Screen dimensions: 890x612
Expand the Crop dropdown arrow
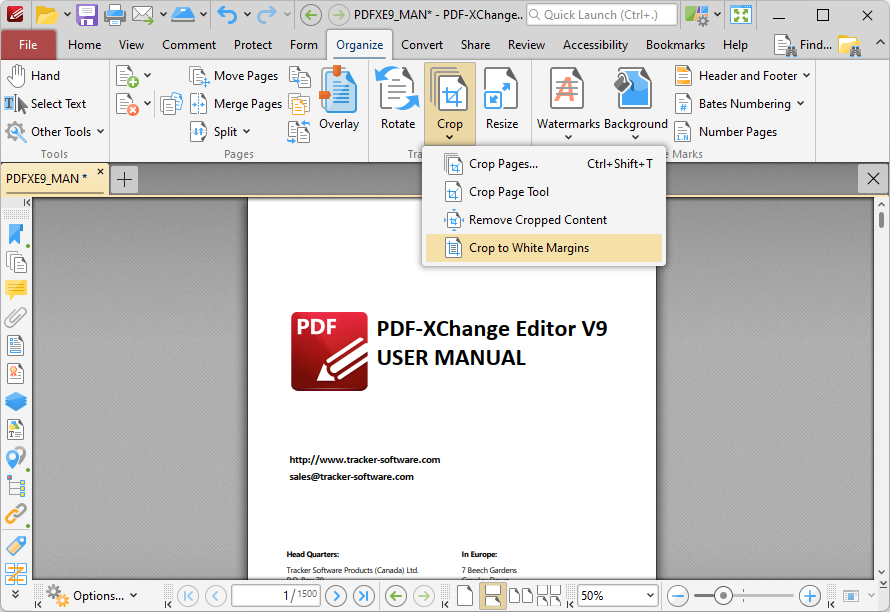click(450, 137)
